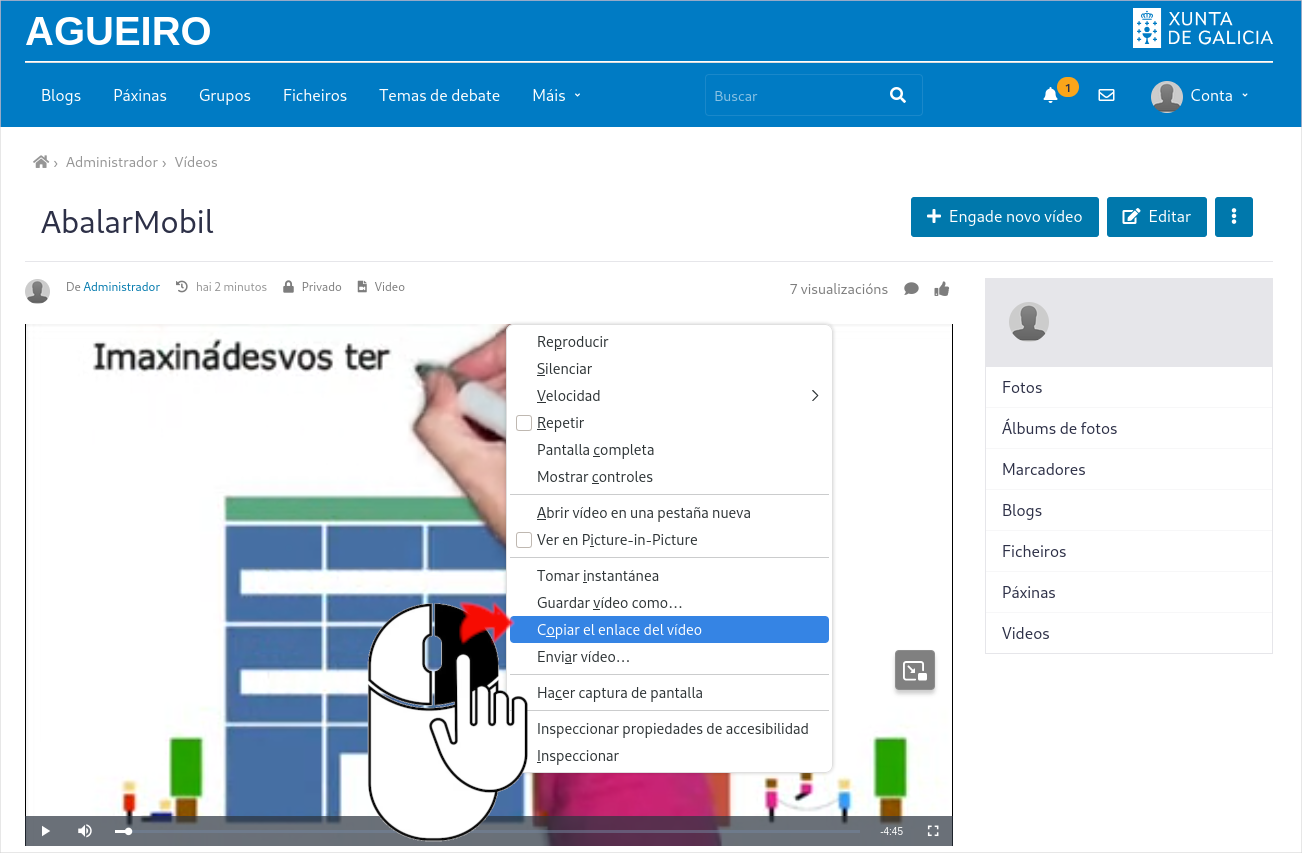1302x853 pixels.
Task: Click the author avatar next to Administrador
Action: [38, 291]
